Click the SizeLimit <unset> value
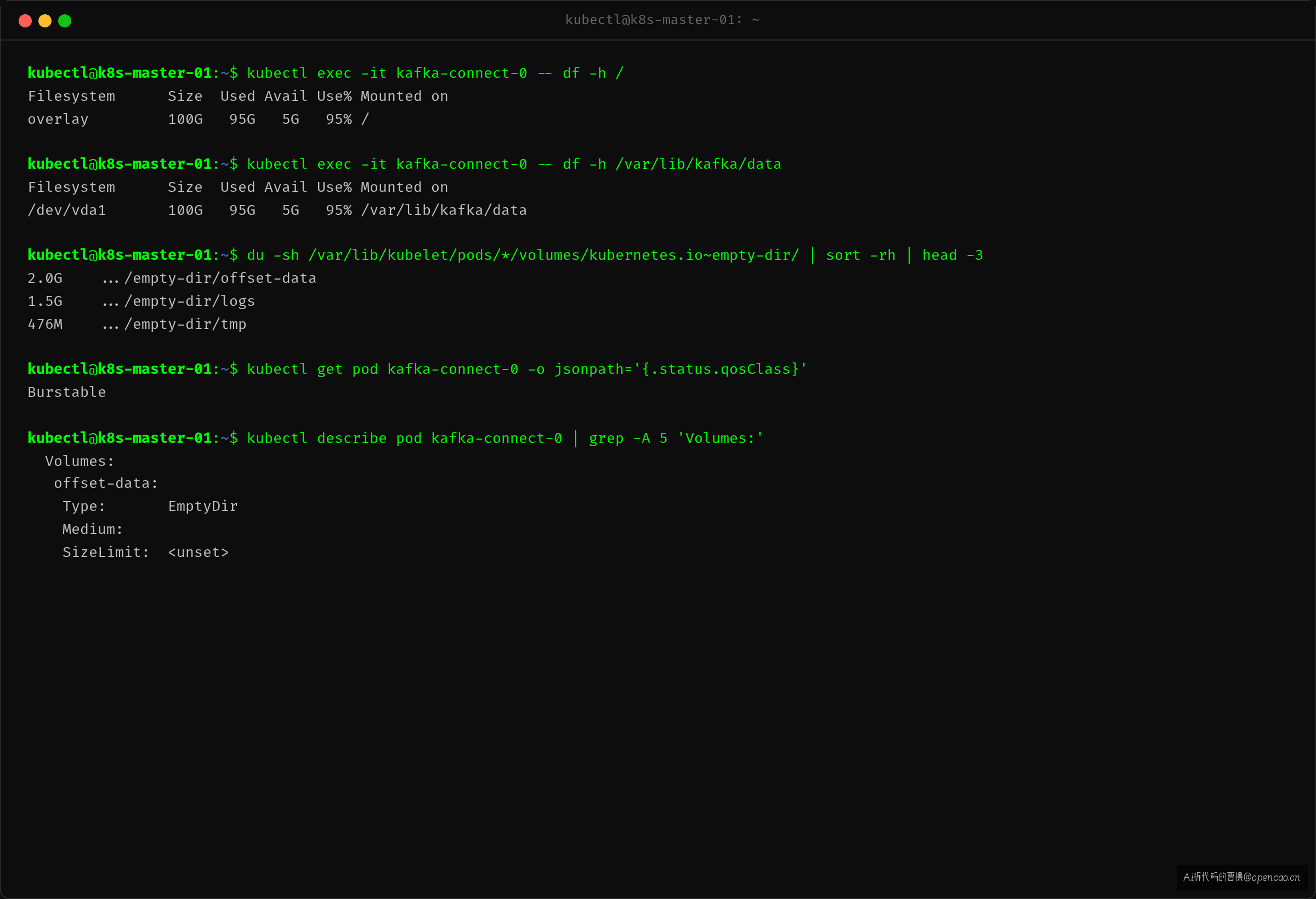Viewport: 1316px width, 899px height. coord(198,553)
